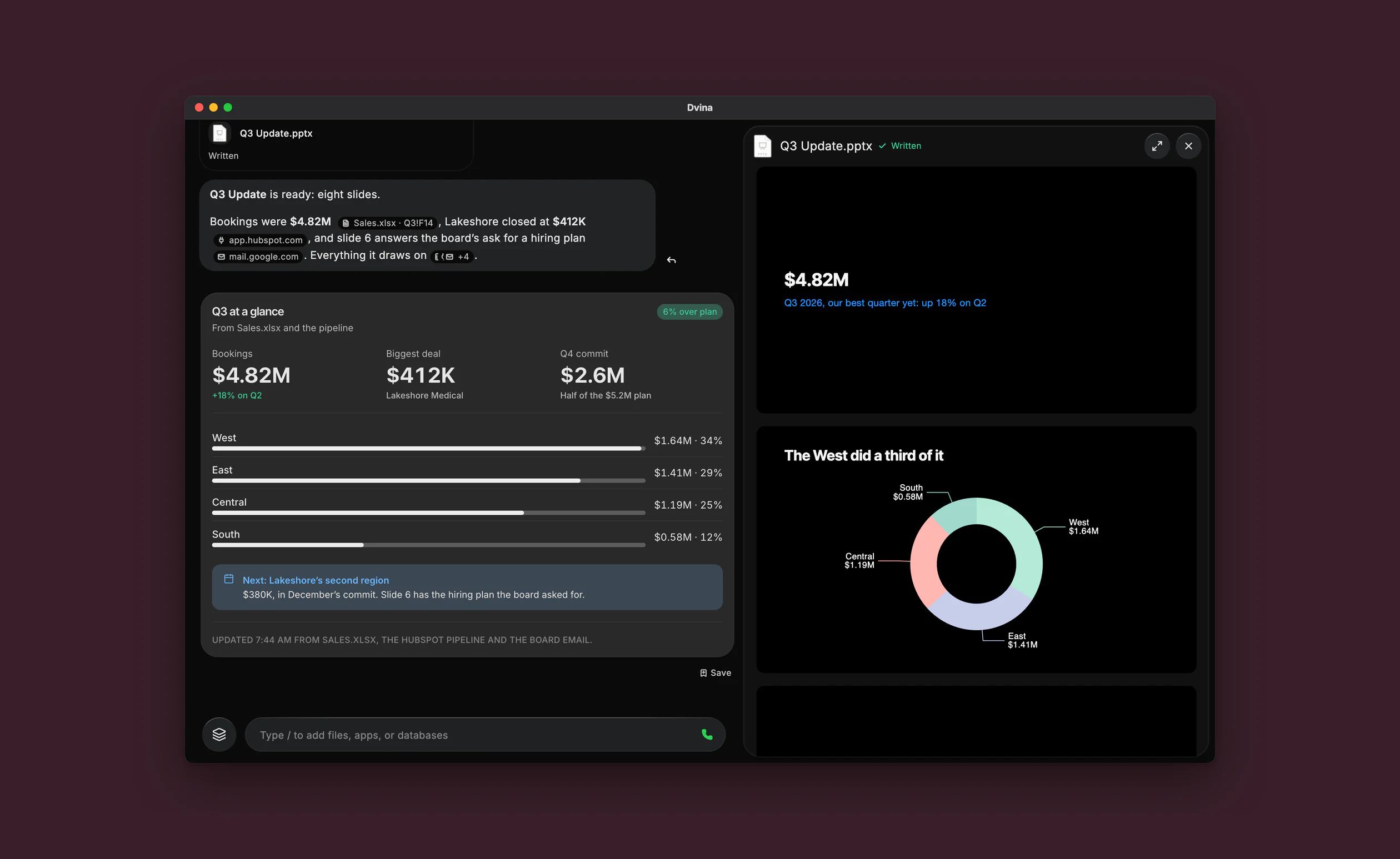The image size is (1400, 859).
Task: Click the Central region progress bar
Action: [428, 513]
